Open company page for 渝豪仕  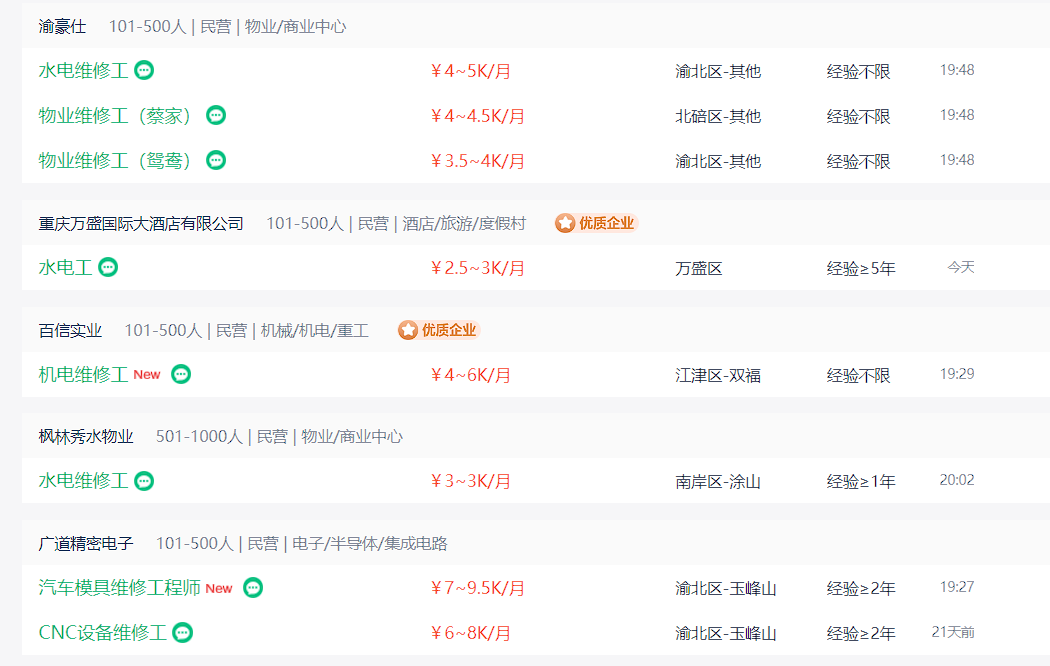62,27
